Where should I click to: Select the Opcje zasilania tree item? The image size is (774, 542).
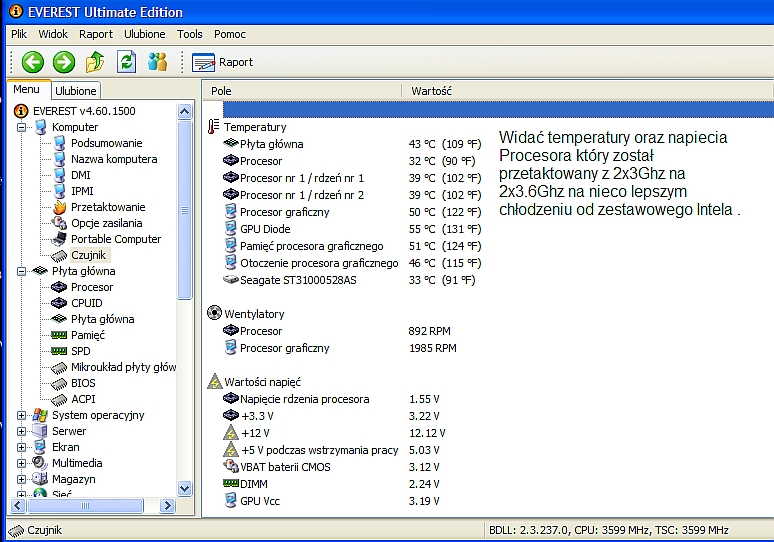coord(106,223)
